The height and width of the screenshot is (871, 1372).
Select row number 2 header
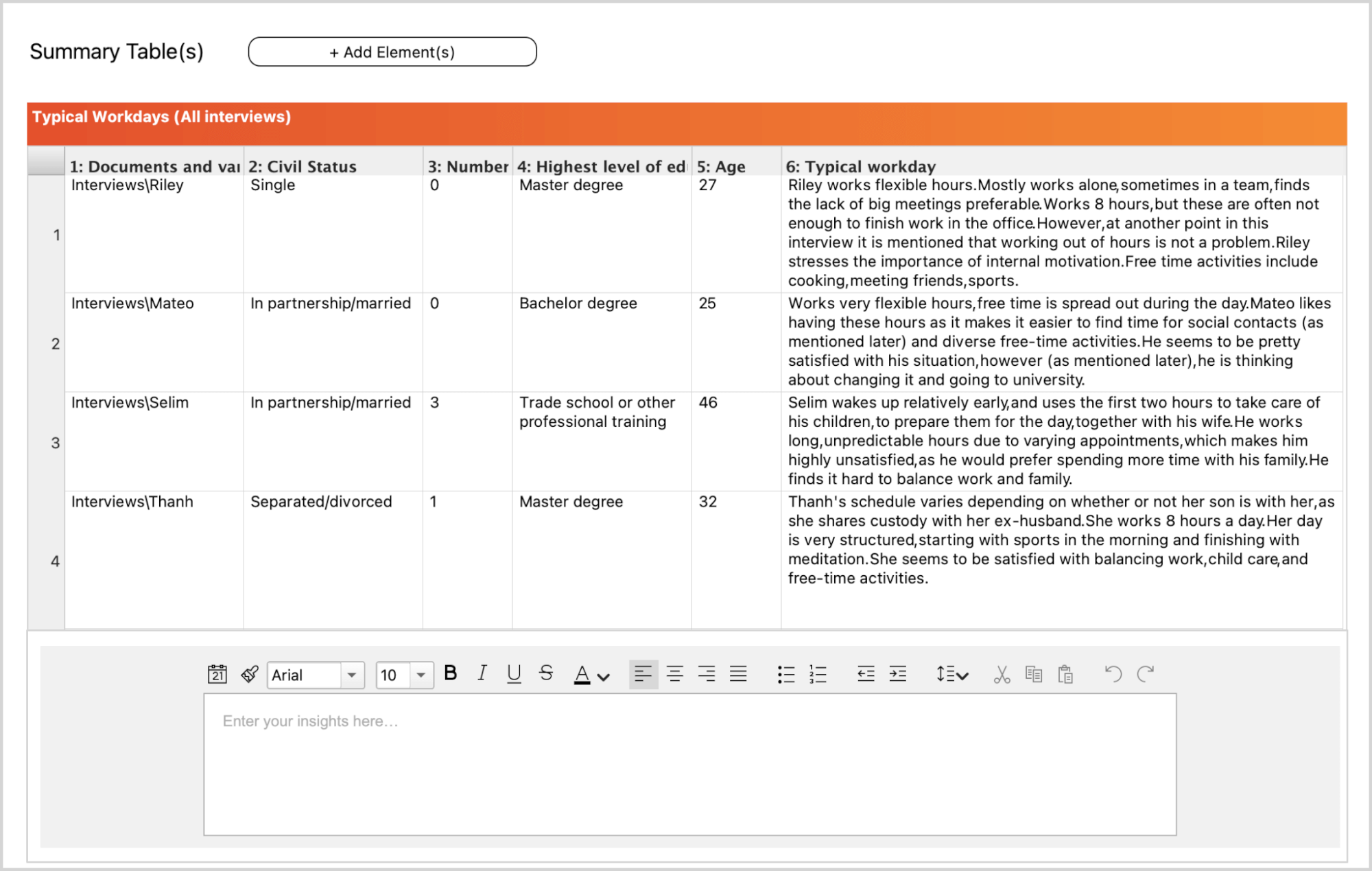(46, 343)
